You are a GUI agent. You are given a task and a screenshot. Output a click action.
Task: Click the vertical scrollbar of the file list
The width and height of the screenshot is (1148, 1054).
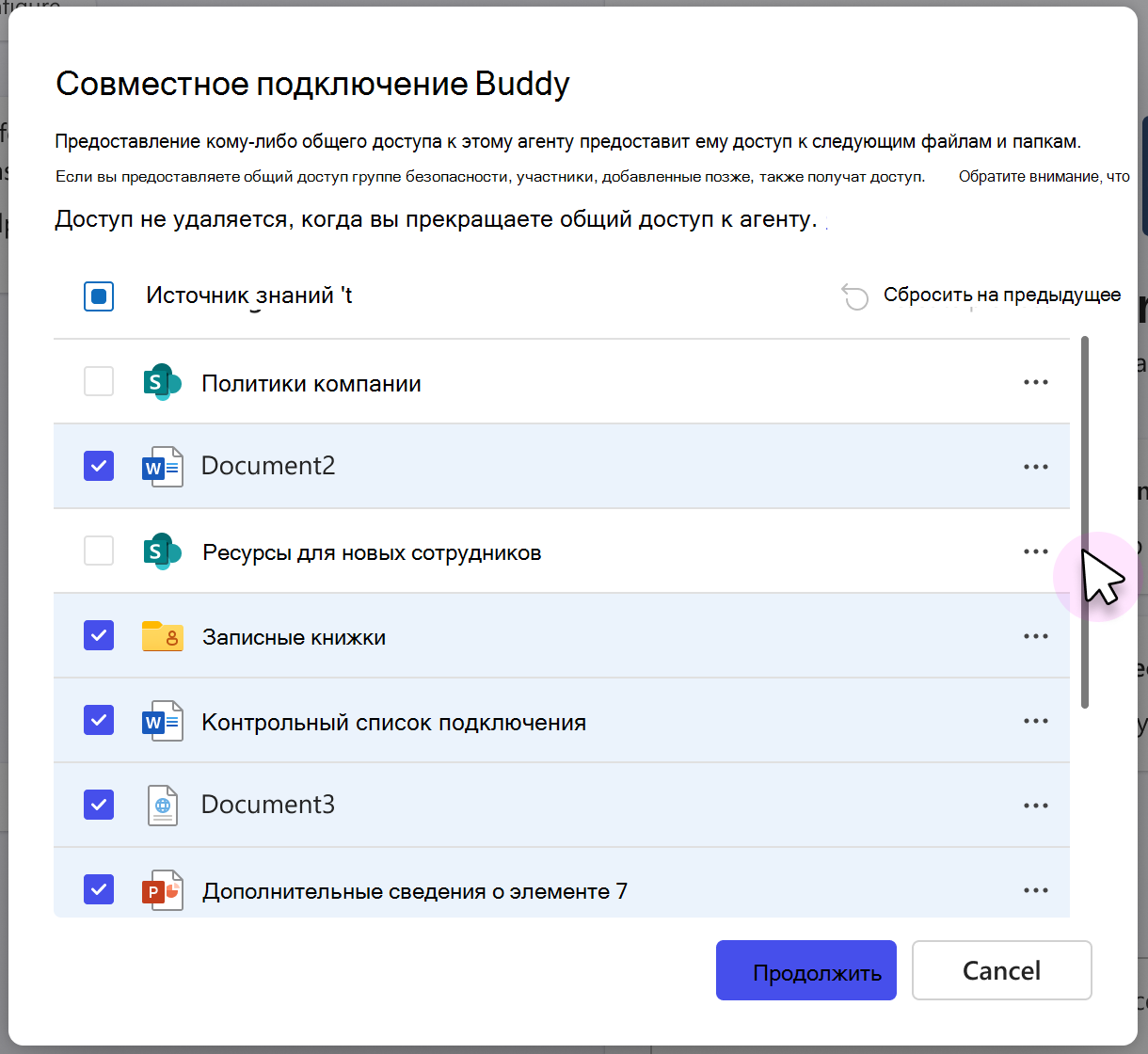coord(1085,522)
